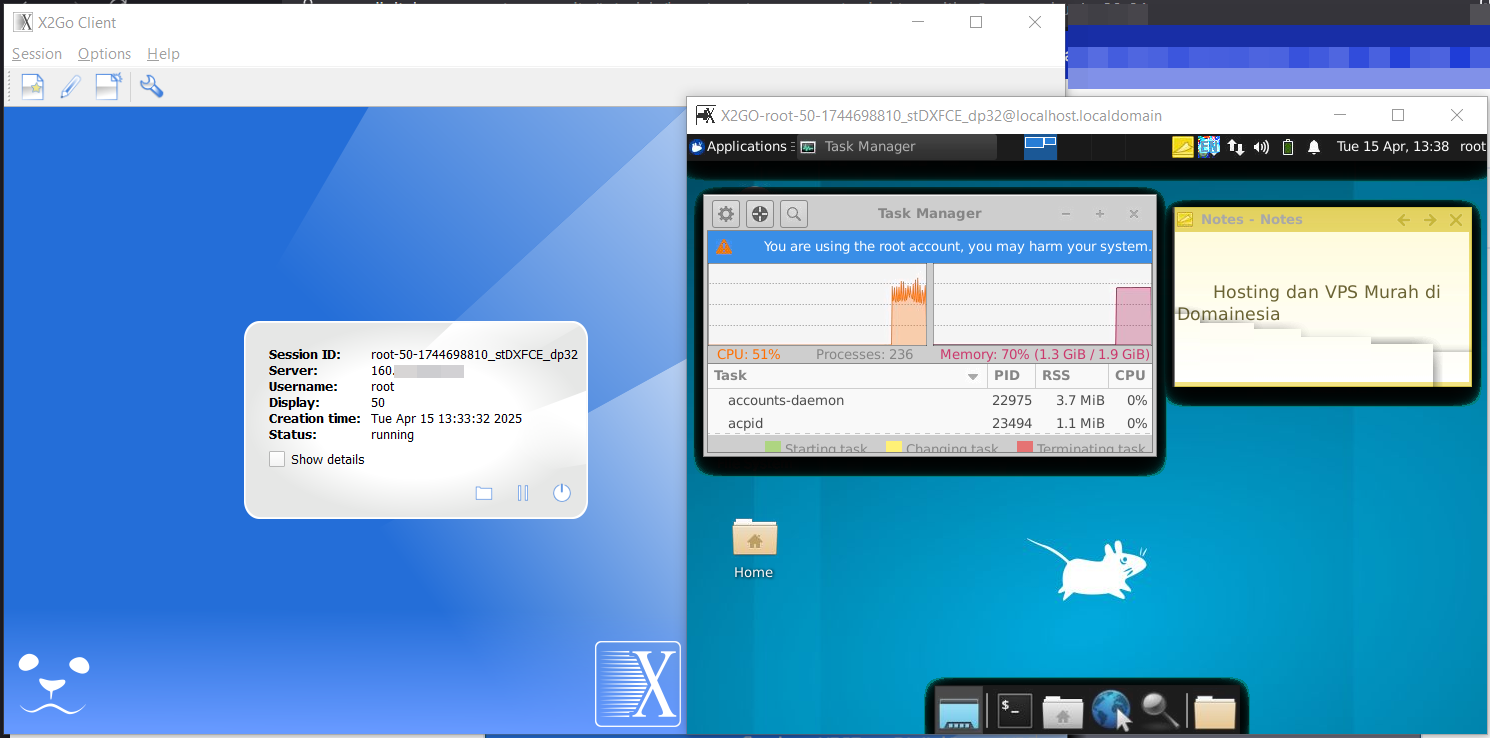Click the CPU usage history graph
This screenshot has width=1491, height=738.
pos(817,305)
